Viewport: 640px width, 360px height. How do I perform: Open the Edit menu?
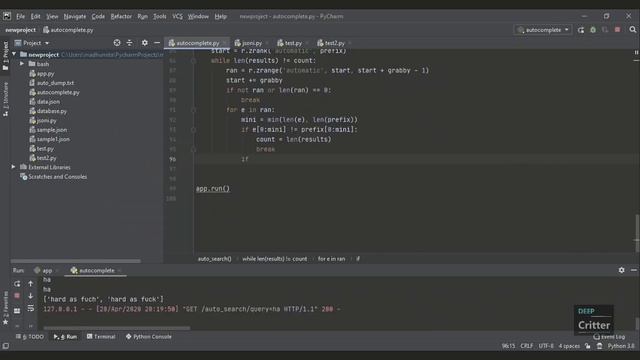(x=36, y=16)
